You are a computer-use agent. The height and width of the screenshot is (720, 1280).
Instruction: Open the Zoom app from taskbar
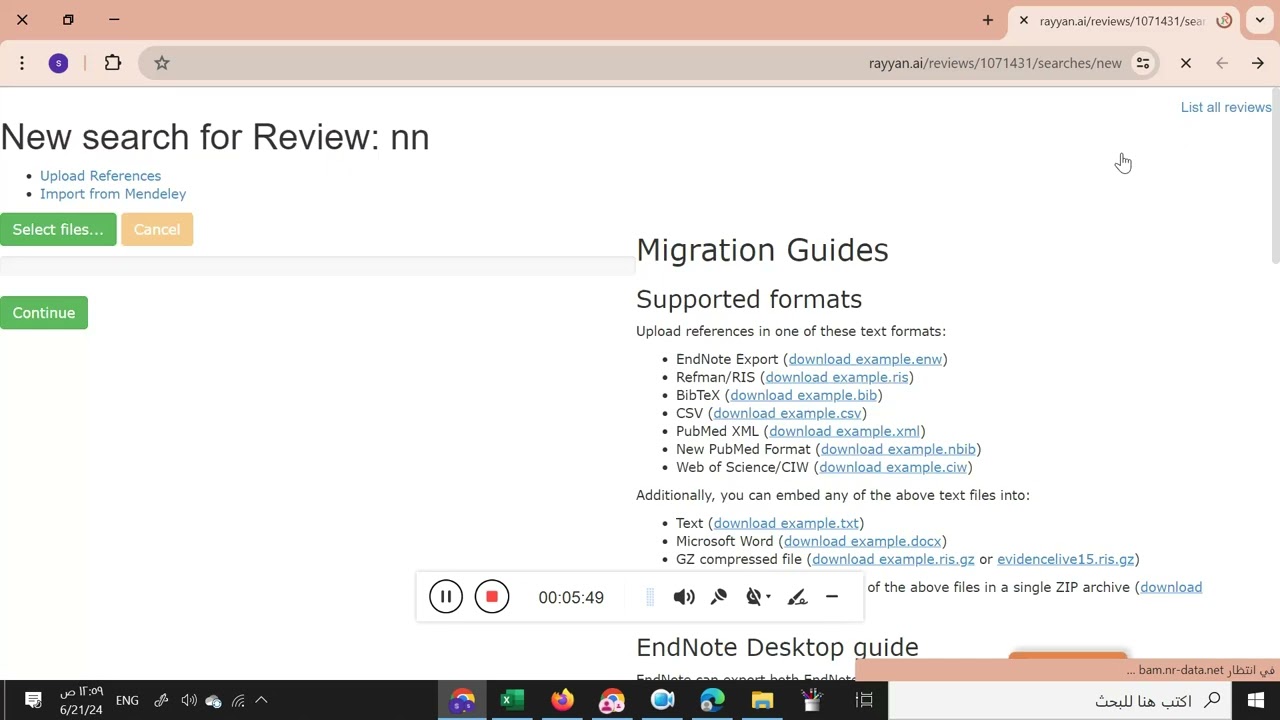[662, 700]
